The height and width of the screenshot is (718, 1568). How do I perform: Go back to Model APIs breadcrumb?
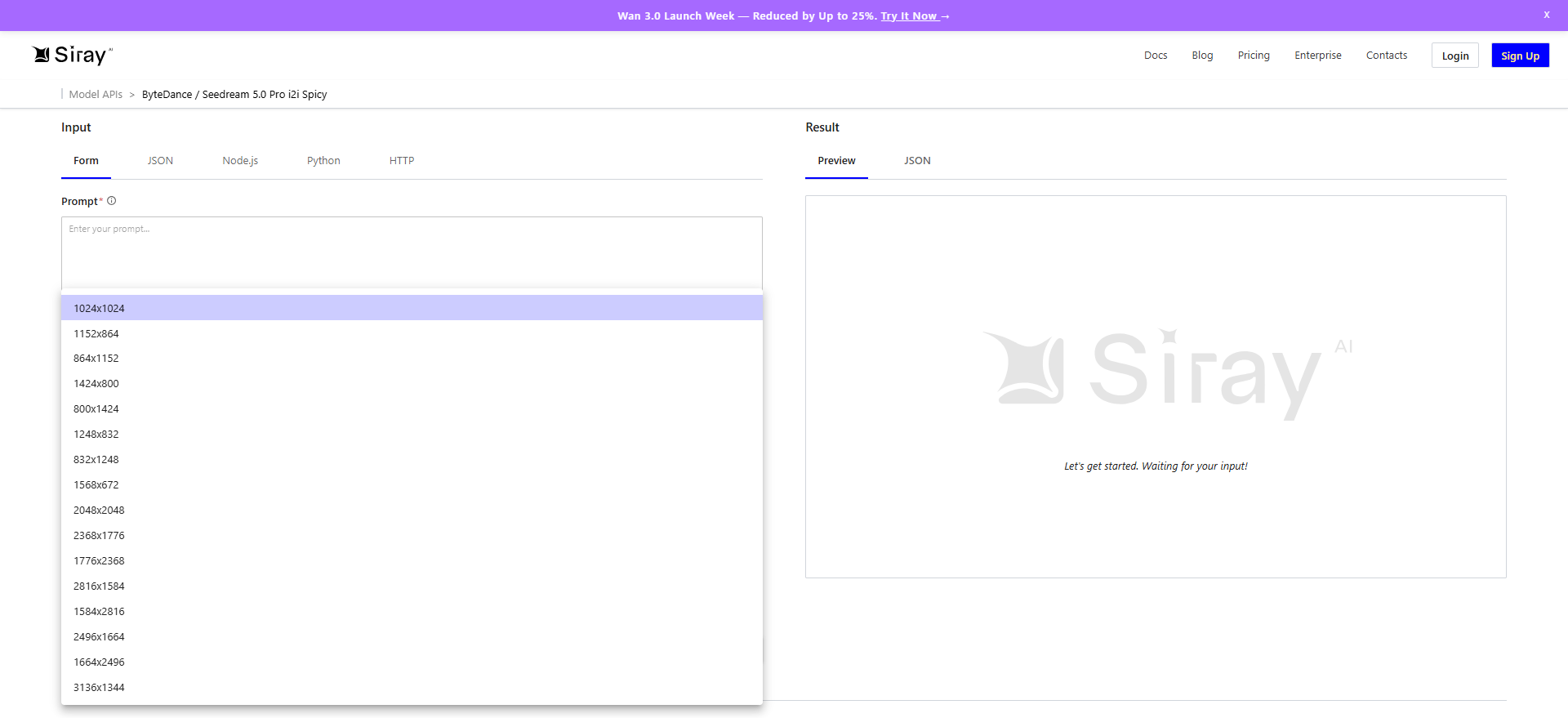tap(96, 94)
